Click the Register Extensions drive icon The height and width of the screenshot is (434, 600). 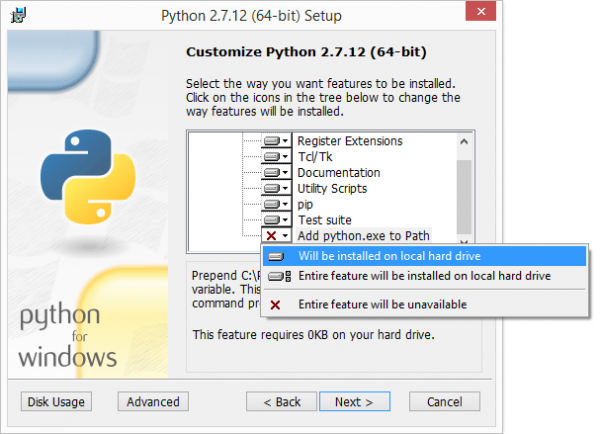pyautogui.click(x=271, y=141)
